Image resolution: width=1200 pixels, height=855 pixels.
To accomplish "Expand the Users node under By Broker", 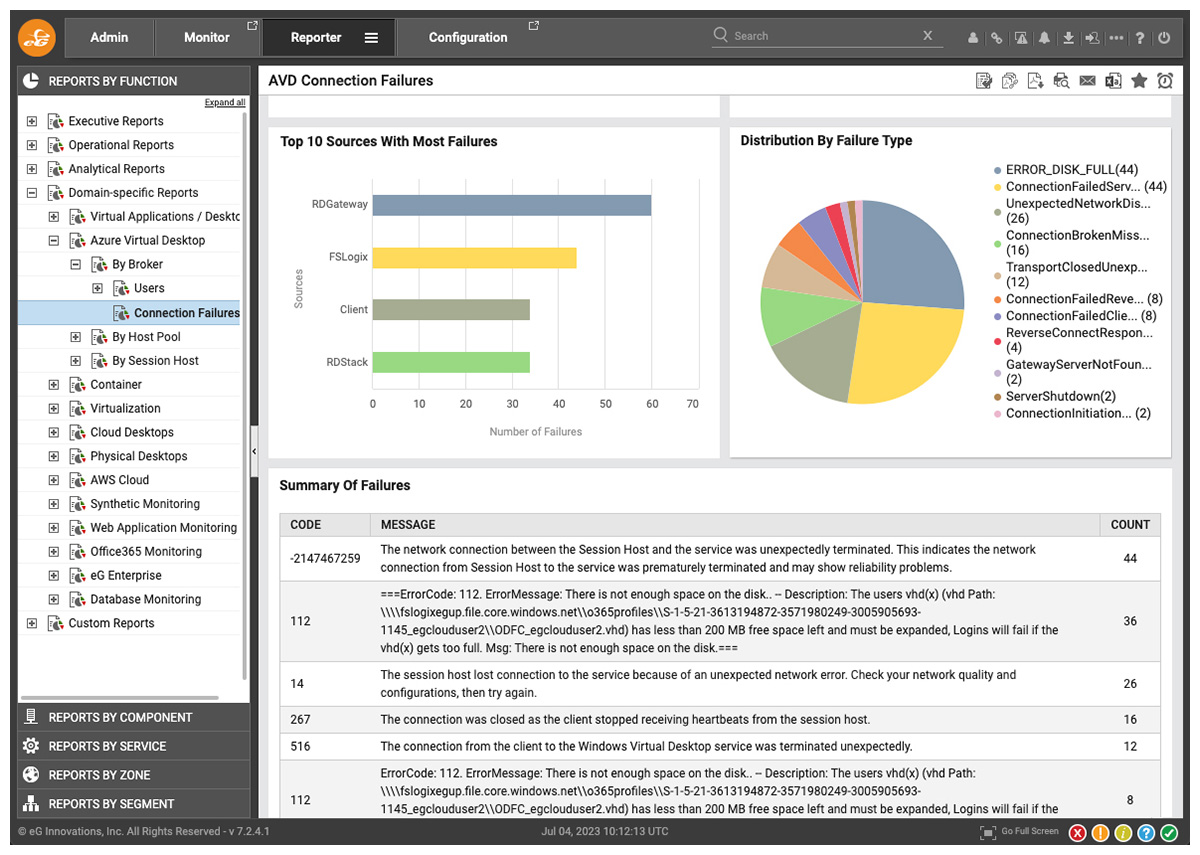I will click(98, 289).
